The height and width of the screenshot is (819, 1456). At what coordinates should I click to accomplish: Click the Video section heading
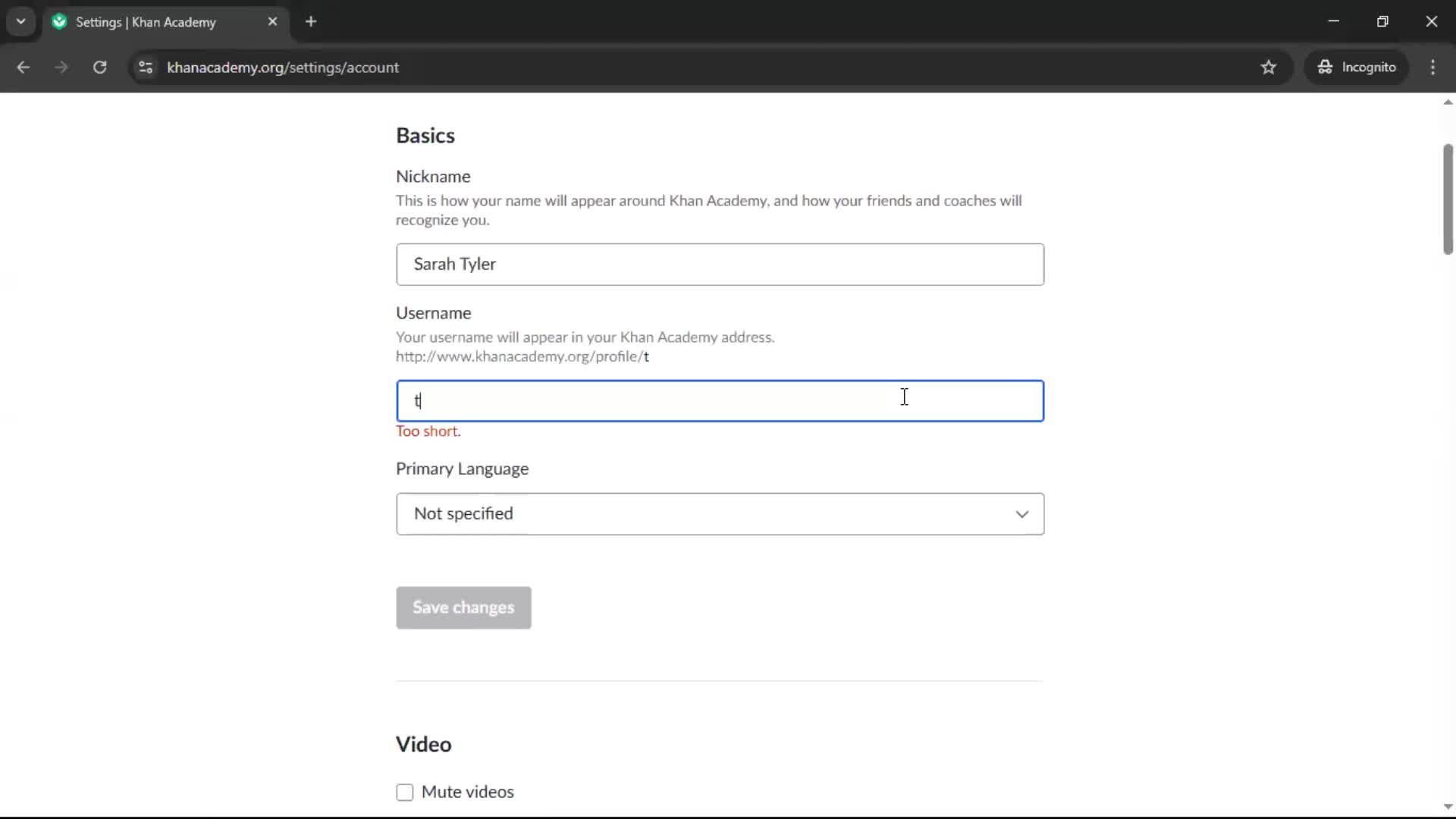coord(423,745)
